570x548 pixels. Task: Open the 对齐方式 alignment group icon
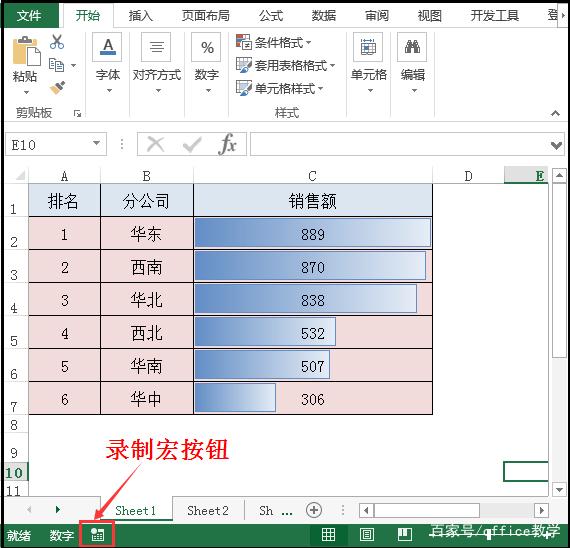pyautogui.click(x=156, y=47)
